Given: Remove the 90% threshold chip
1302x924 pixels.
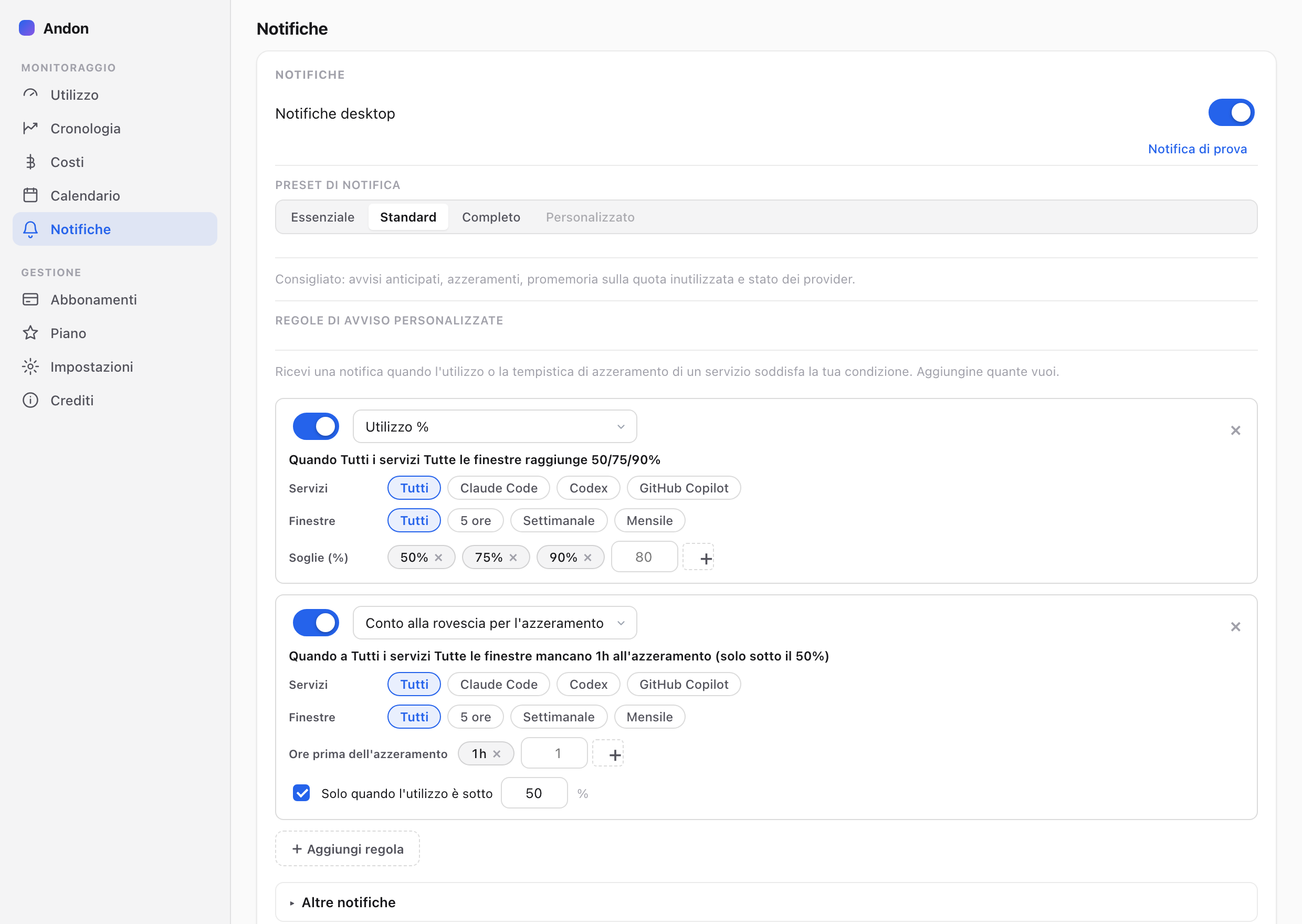Looking at the screenshot, I should point(587,558).
